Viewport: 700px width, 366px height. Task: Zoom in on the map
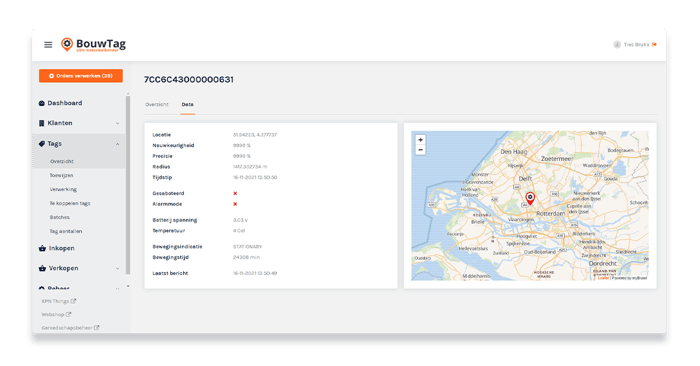(x=420, y=140)
